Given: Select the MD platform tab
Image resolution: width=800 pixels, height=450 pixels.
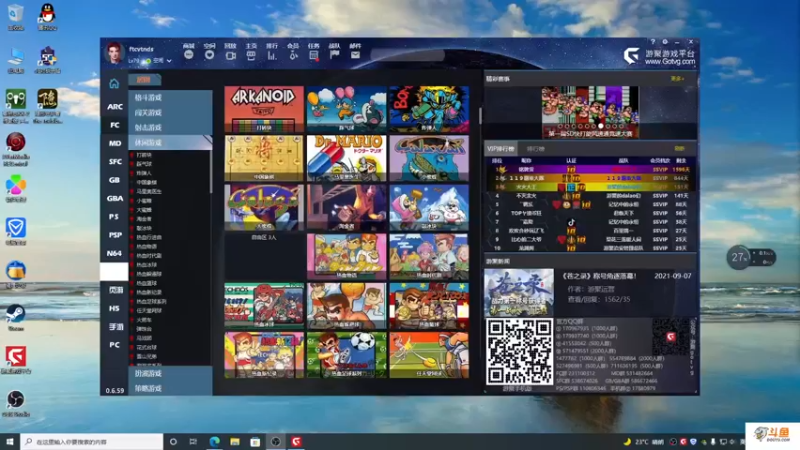Looking at the screenshot, I should click(114, 143).
